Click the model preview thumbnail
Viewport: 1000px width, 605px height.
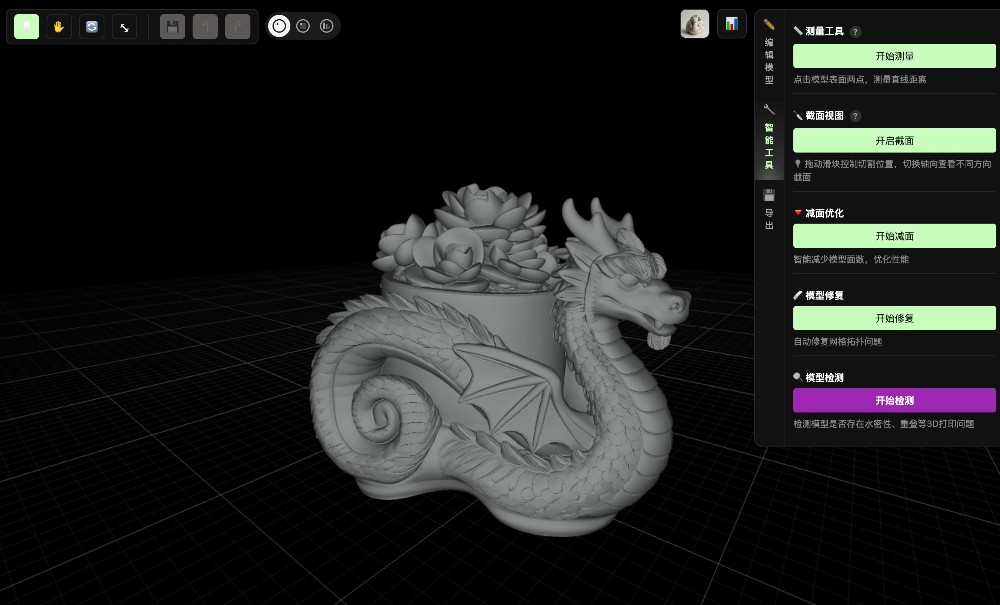pos(694,23)
